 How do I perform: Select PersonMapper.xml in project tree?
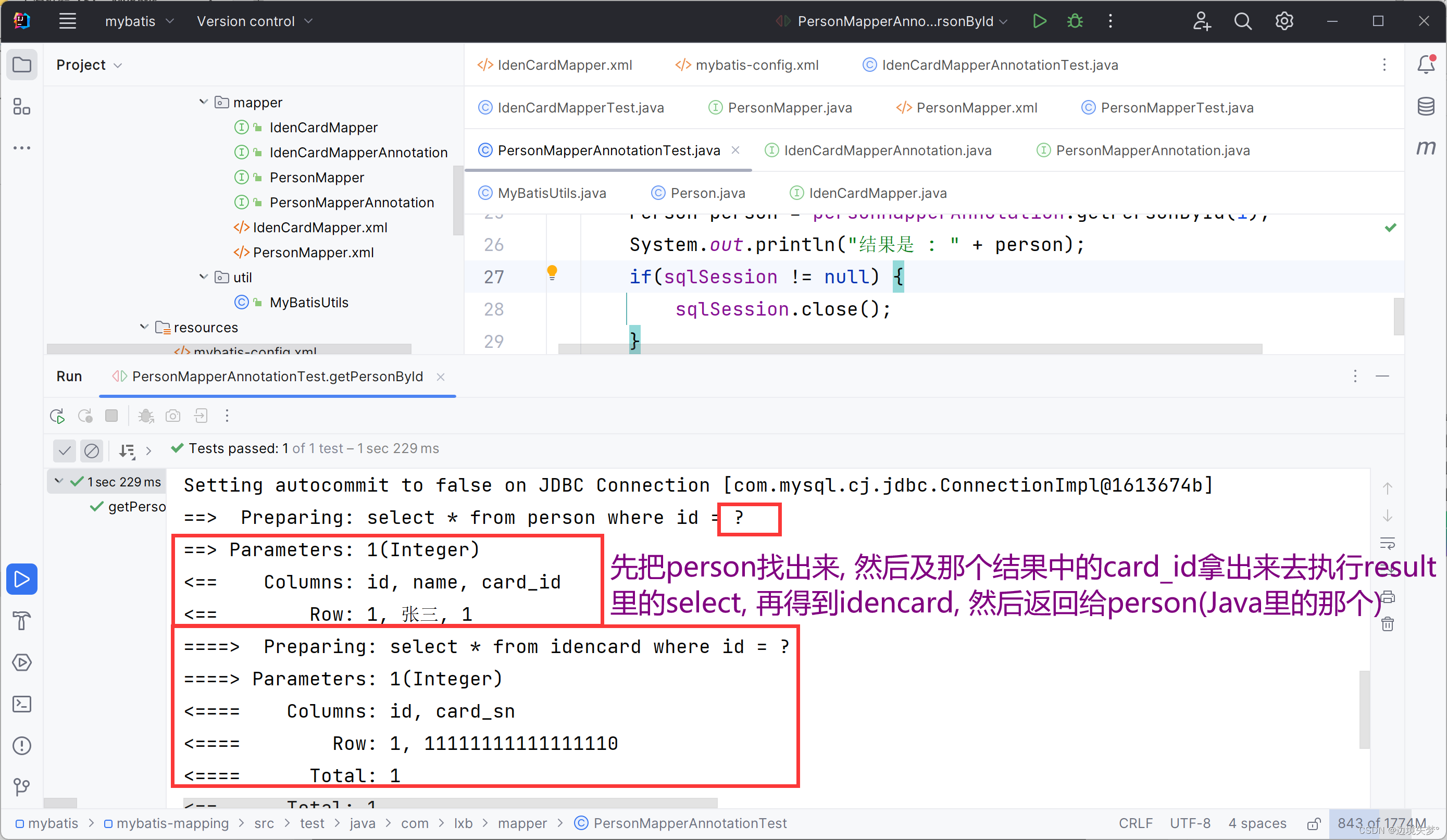click(313, 252)
